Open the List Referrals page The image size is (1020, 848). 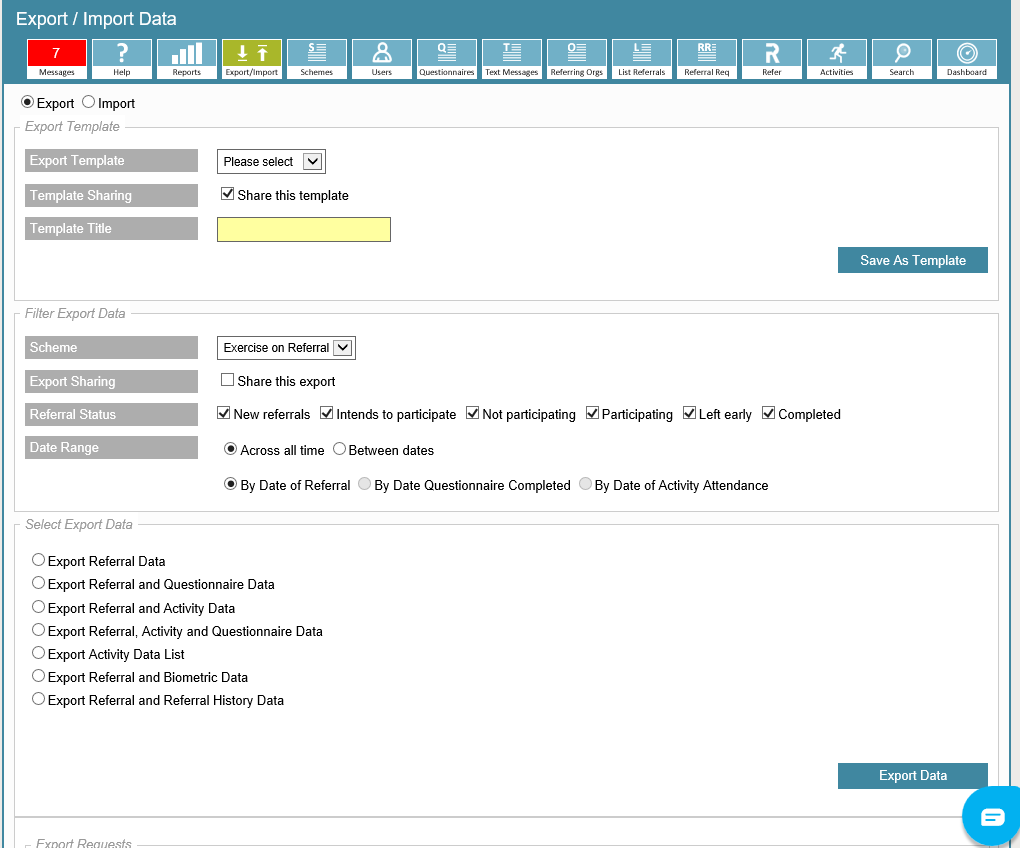[642, 59]
